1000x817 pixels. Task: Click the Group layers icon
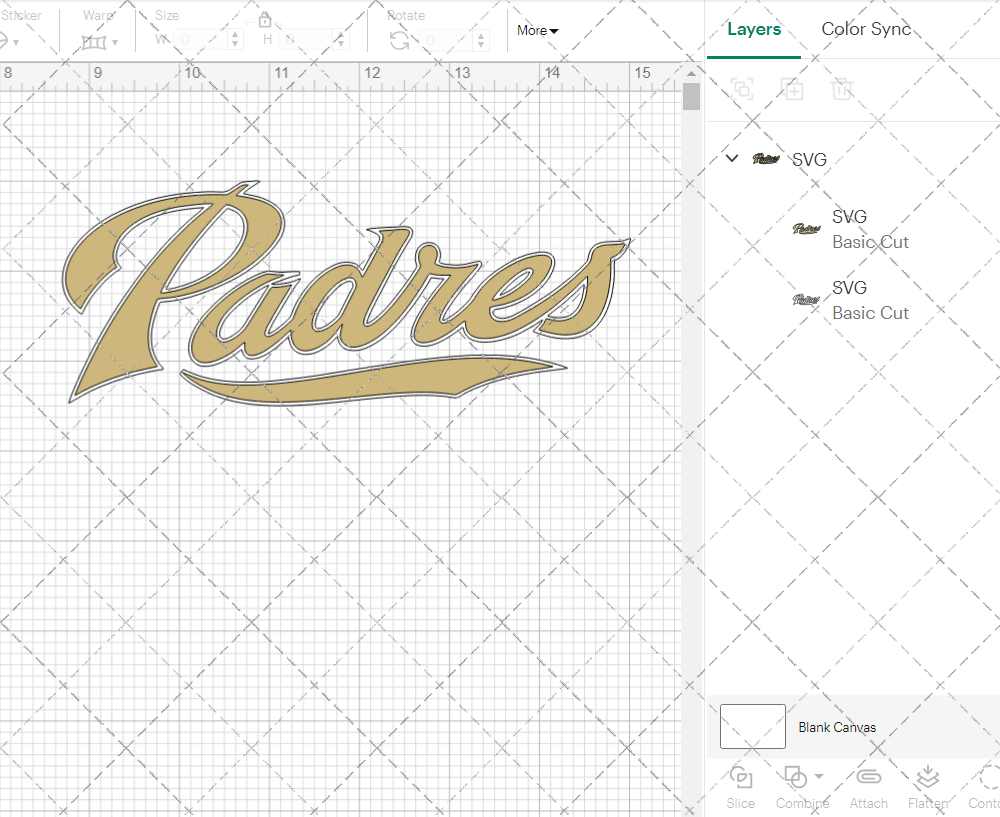coord(742,89)
